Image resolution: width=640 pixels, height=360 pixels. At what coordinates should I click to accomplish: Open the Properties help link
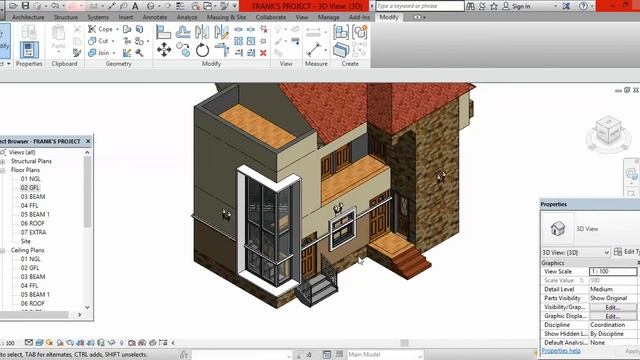click(x=561, y=351)
